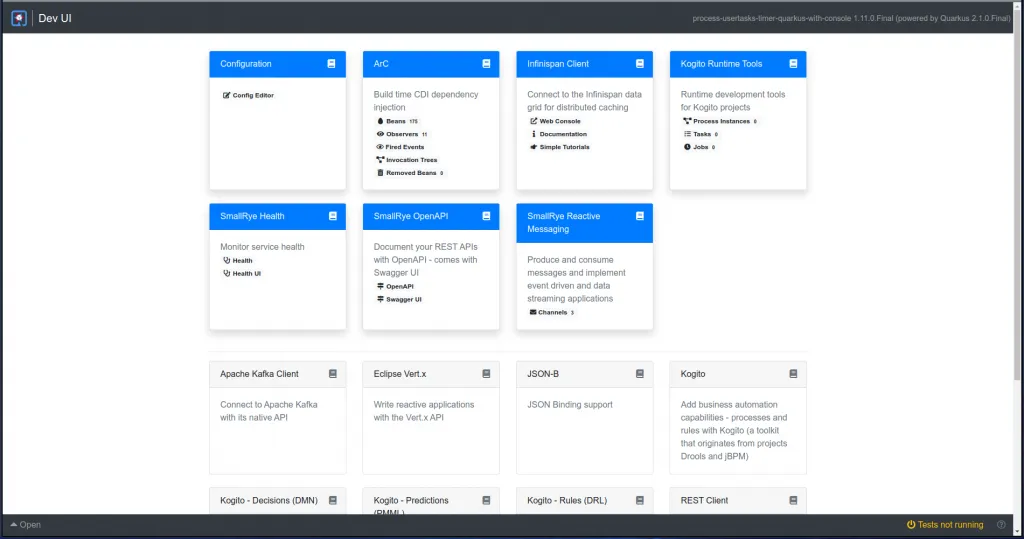The image size is (1024, 539).
Task: Click the SmallRye Health card title
Action: point(252,216)
